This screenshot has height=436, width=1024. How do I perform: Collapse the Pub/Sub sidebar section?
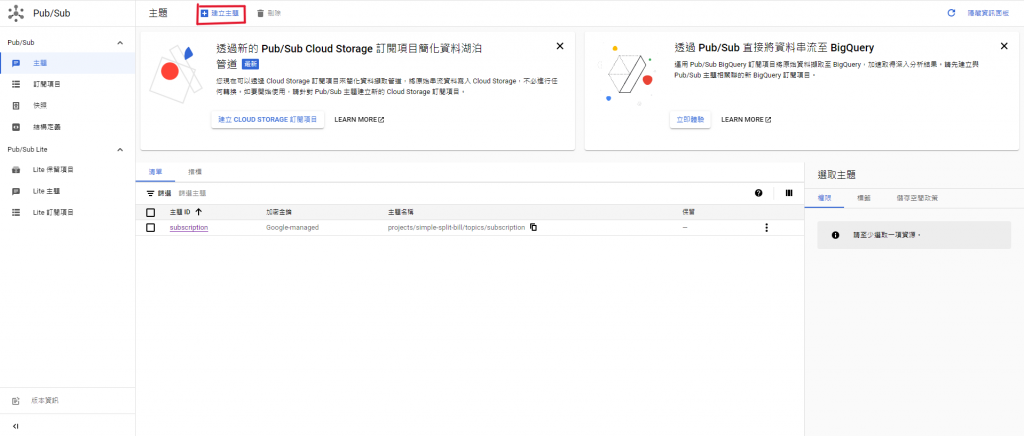[x=120, y=42]
